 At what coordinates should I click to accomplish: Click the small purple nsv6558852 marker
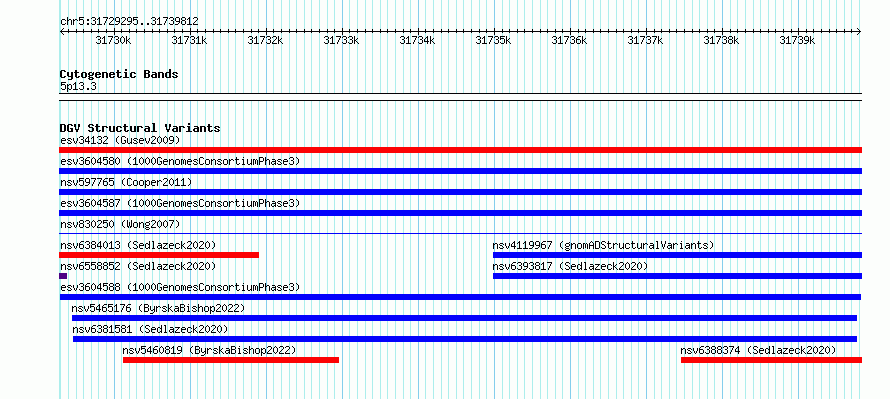tap(63, 276)
